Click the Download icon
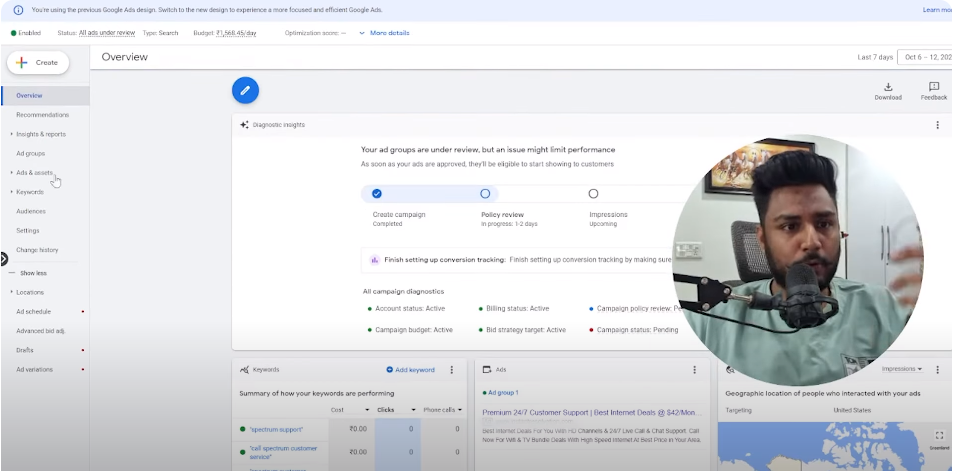 pyautogui.click(x=888, y=88)
